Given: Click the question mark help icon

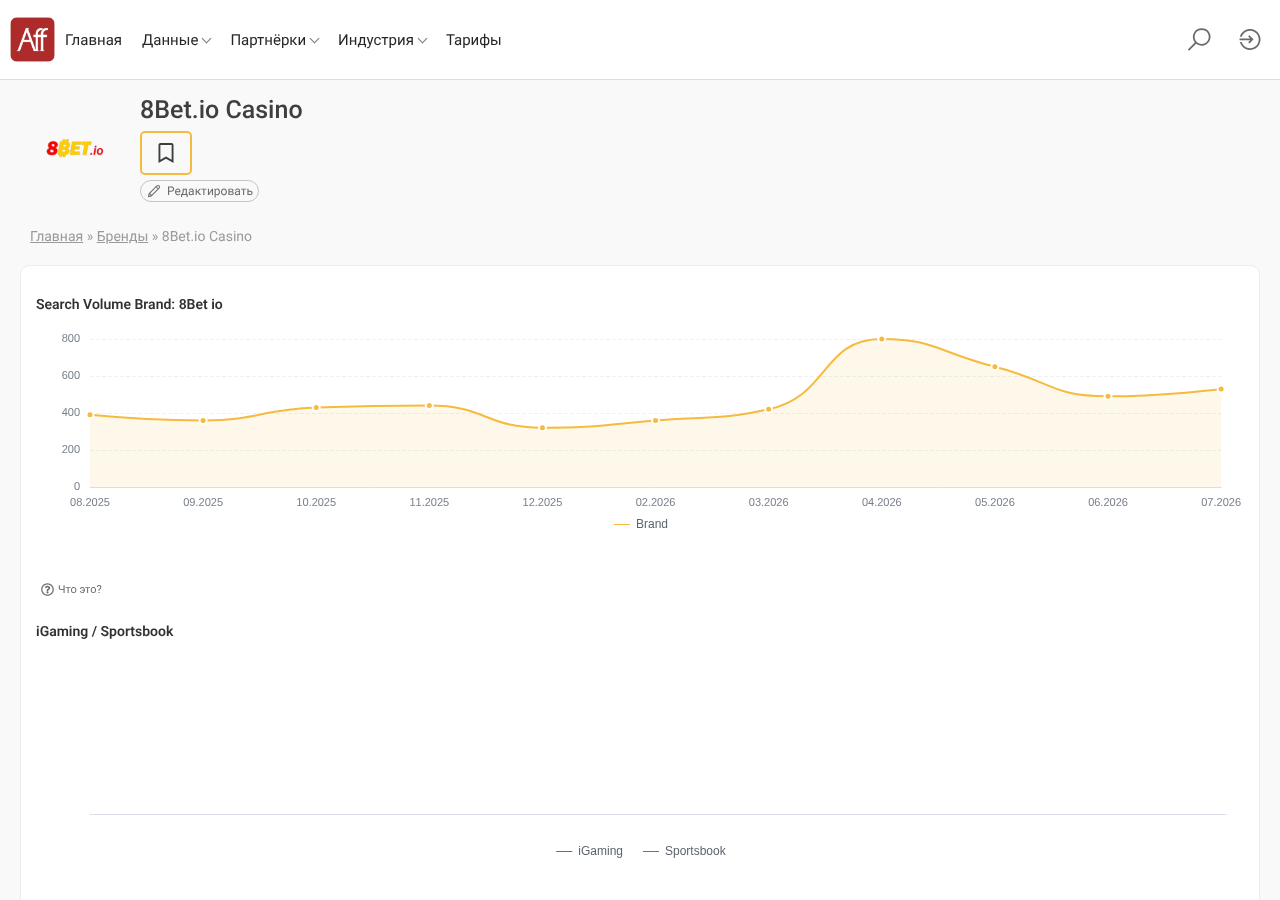Looking at the screenshot, I should (x=47, y=589).
